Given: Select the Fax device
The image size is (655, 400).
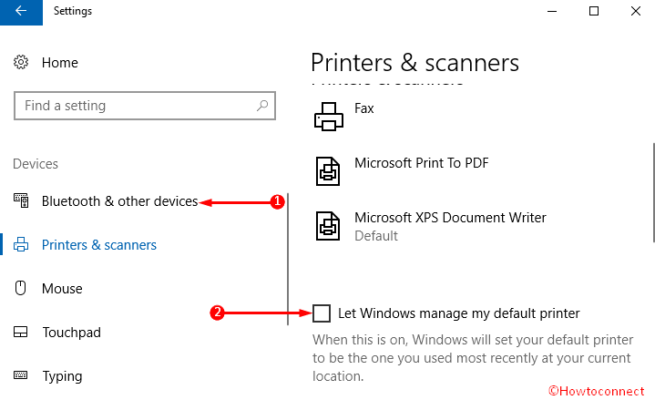Looking at the screenshot, I should click(364, 109).
